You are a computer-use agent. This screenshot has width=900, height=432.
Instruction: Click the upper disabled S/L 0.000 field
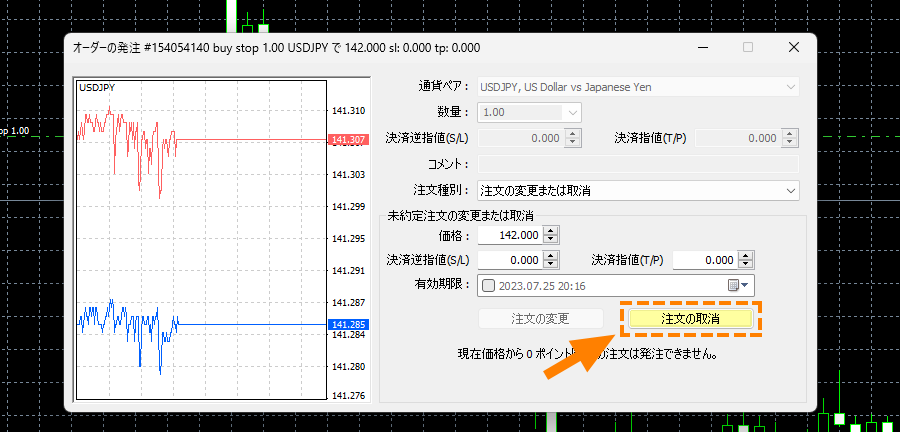[x=521, y=138]
